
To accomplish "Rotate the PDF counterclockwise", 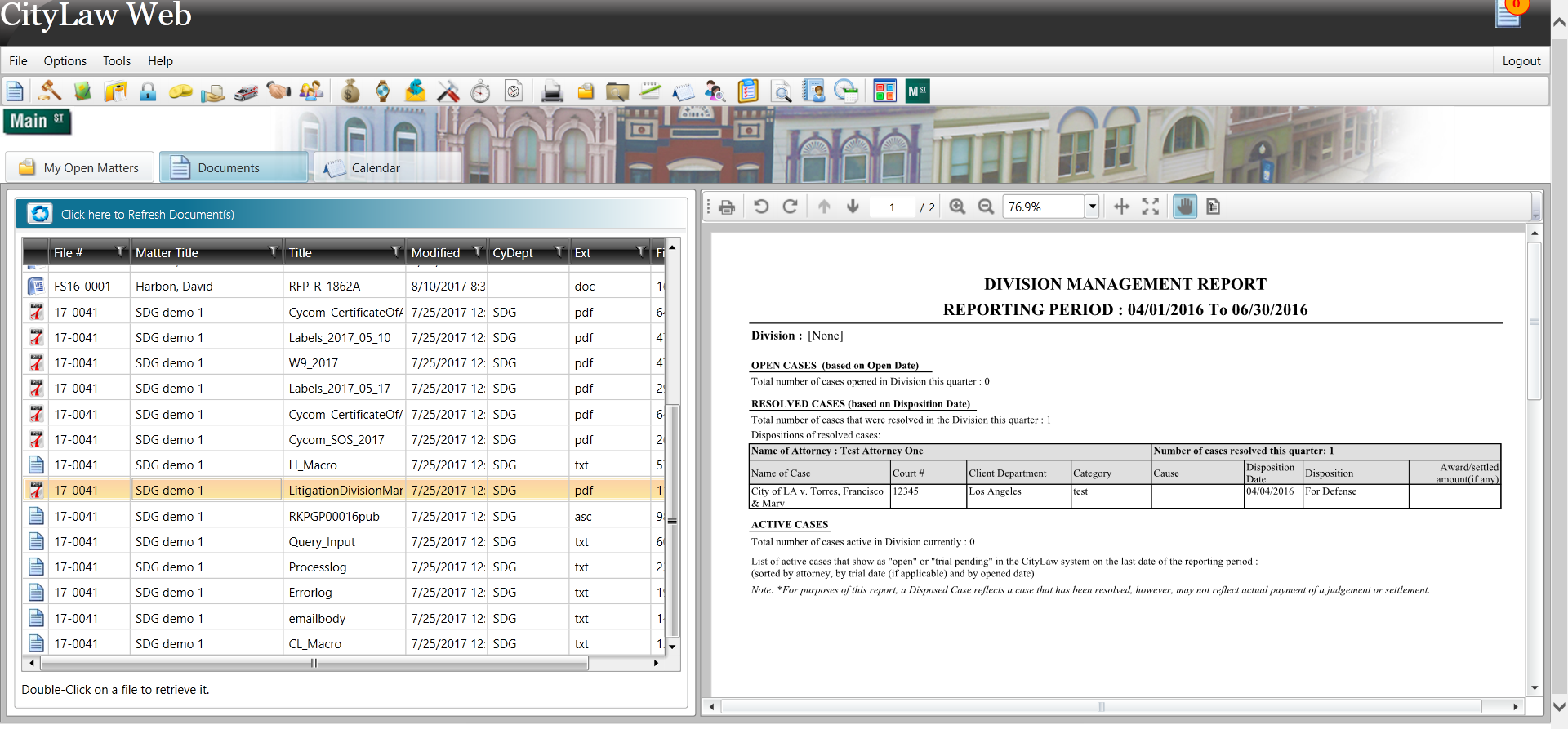I will tap(761, 207).
